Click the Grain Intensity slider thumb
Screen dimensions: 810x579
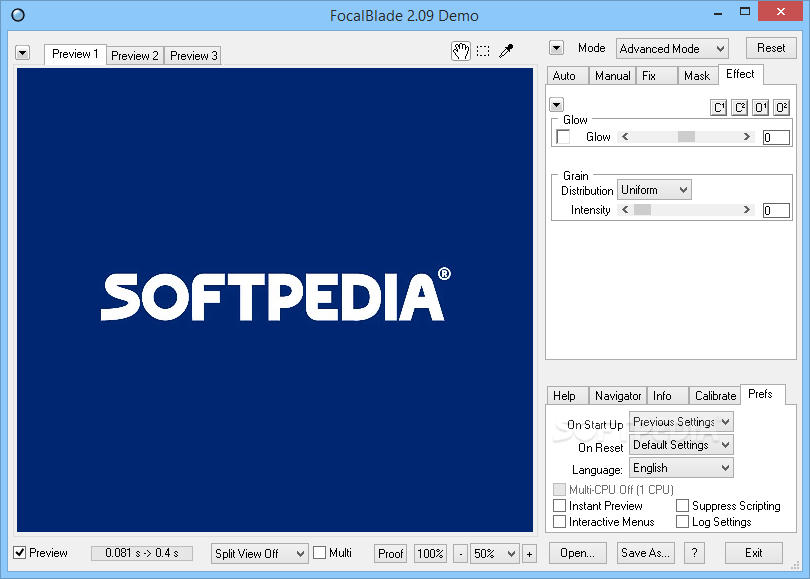(642, 210)
